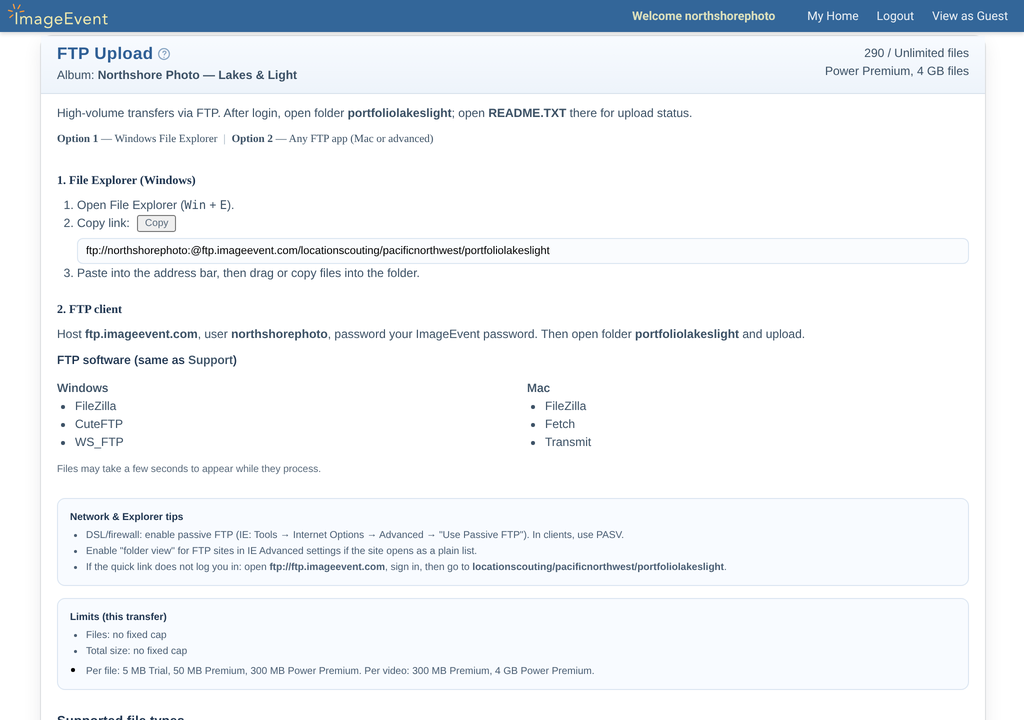
Task: Click Logout in the top bar
Action: (x=895, y=16)
